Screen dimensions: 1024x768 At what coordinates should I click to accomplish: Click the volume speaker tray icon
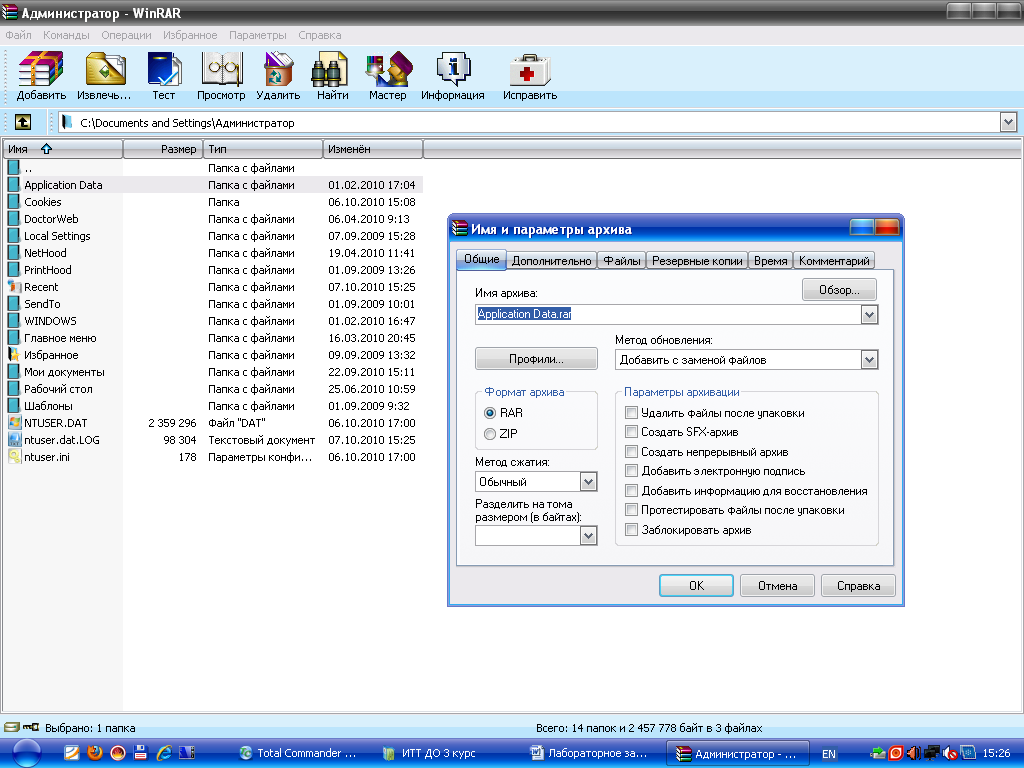[x=914, y=753]
